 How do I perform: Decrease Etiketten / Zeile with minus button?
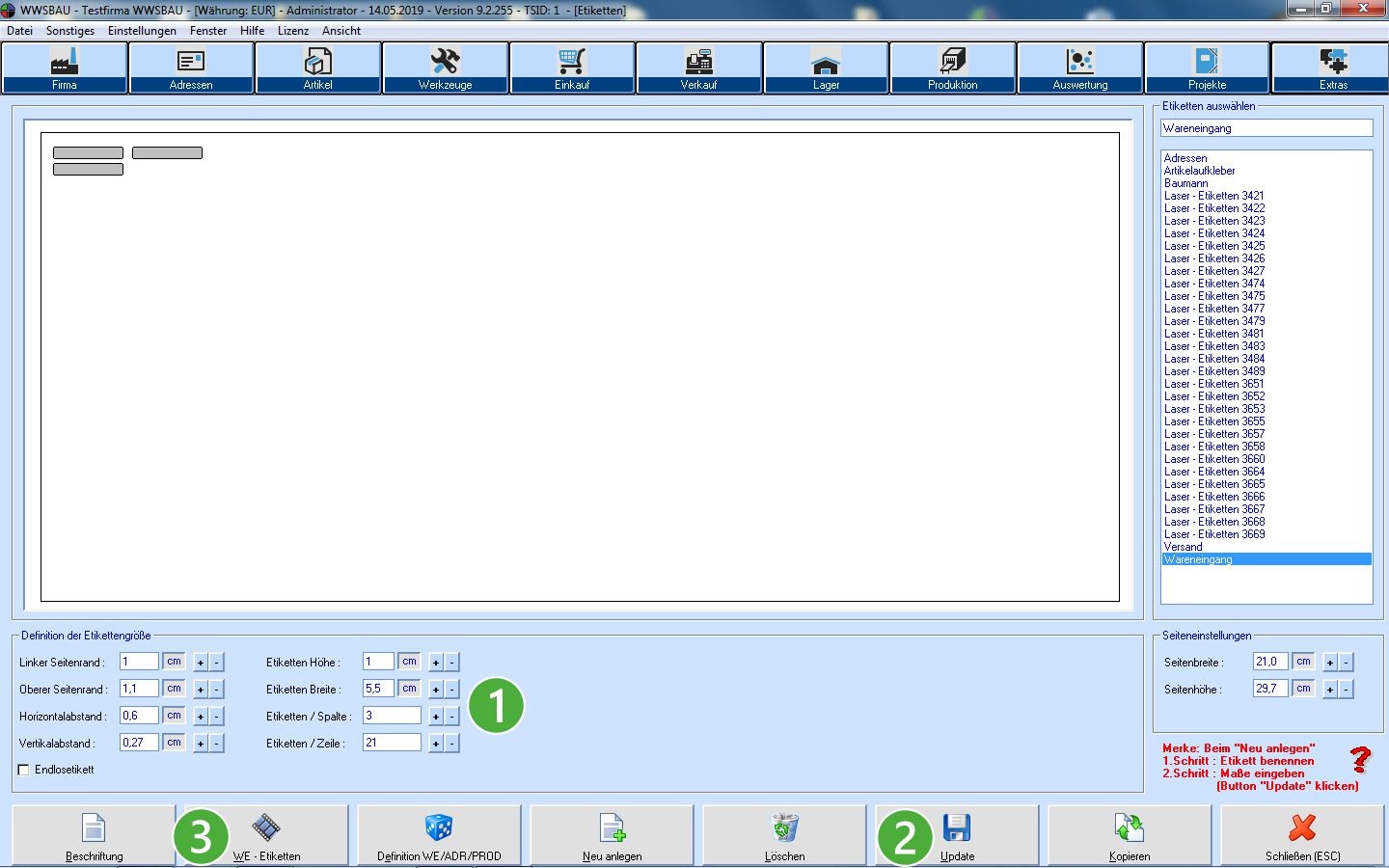[451, 744]
